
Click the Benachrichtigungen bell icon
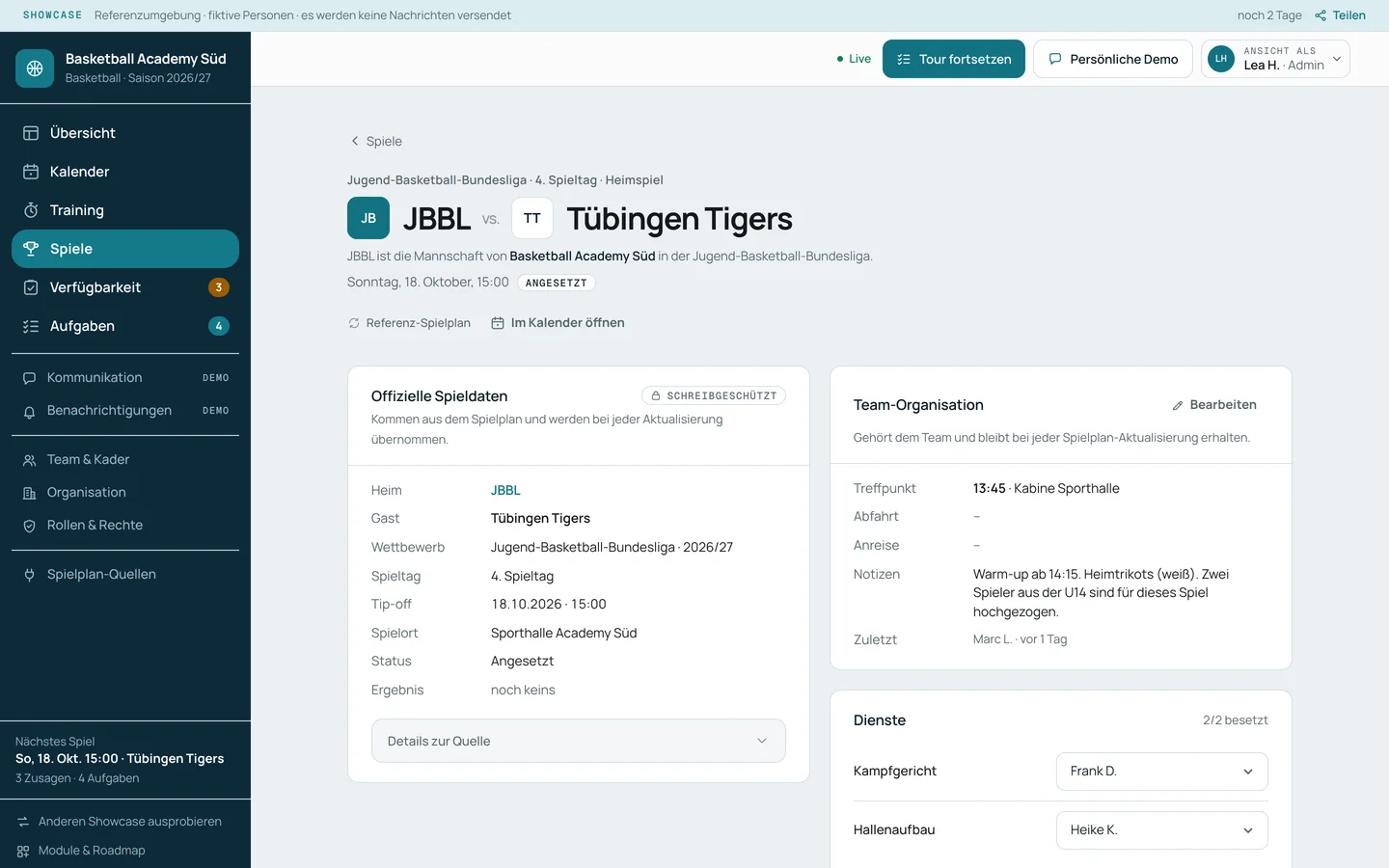tap(29, 411)
